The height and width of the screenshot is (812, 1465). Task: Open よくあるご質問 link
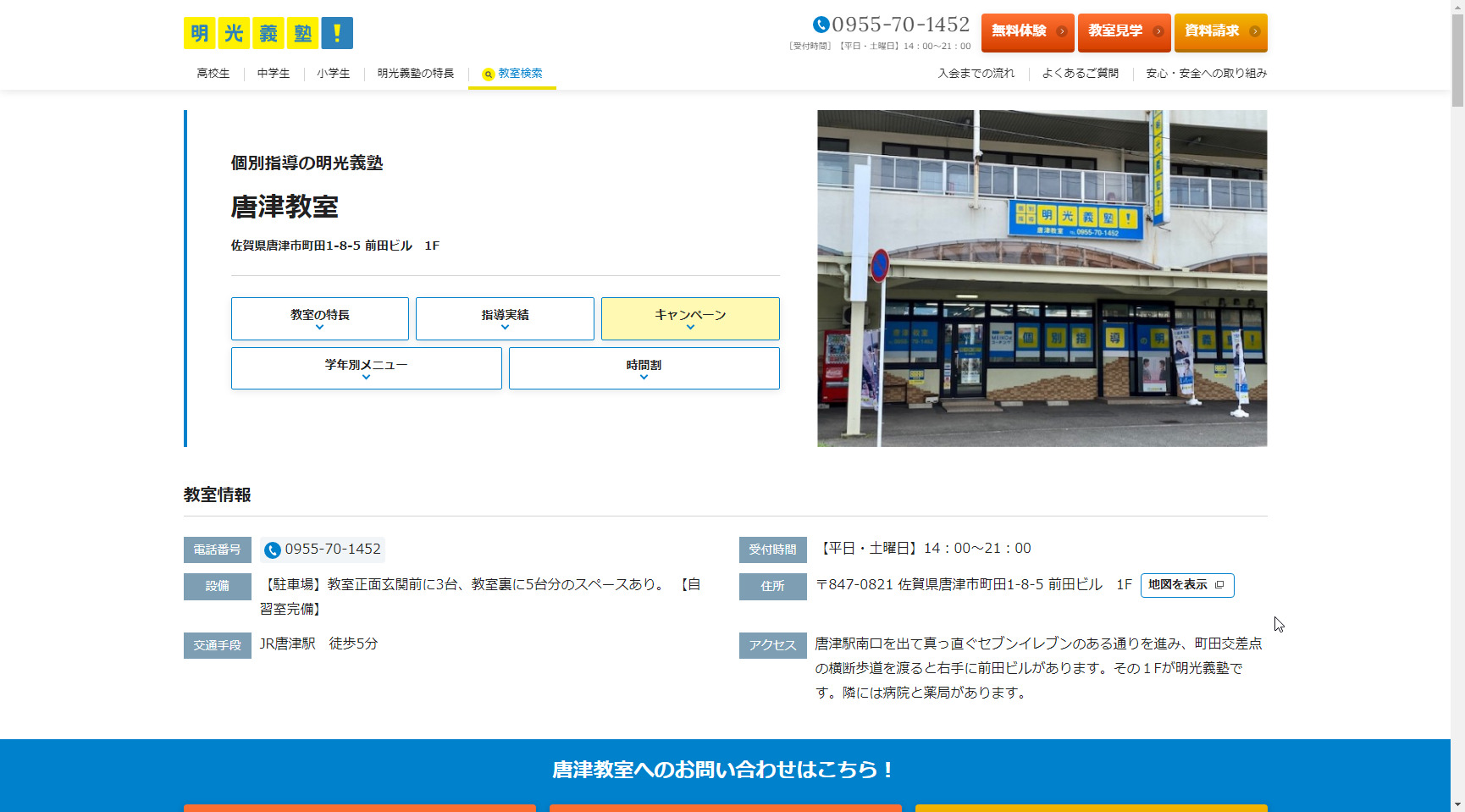coord(1081,74)
